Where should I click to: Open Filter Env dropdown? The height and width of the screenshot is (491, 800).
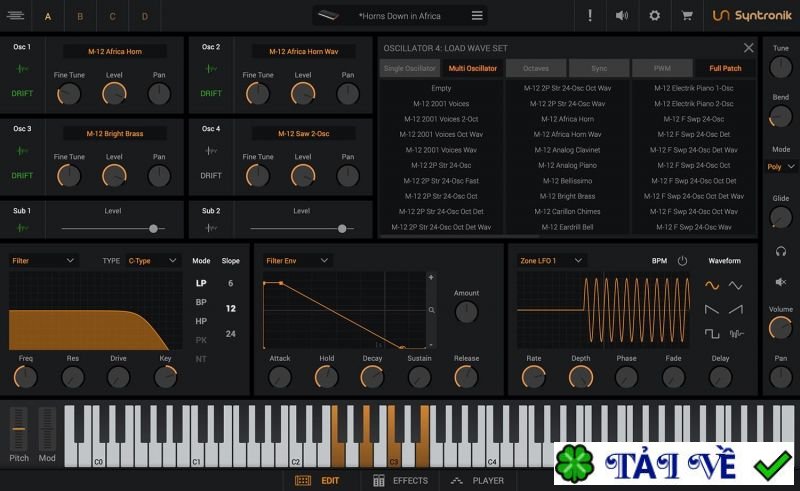pos(296,261)
